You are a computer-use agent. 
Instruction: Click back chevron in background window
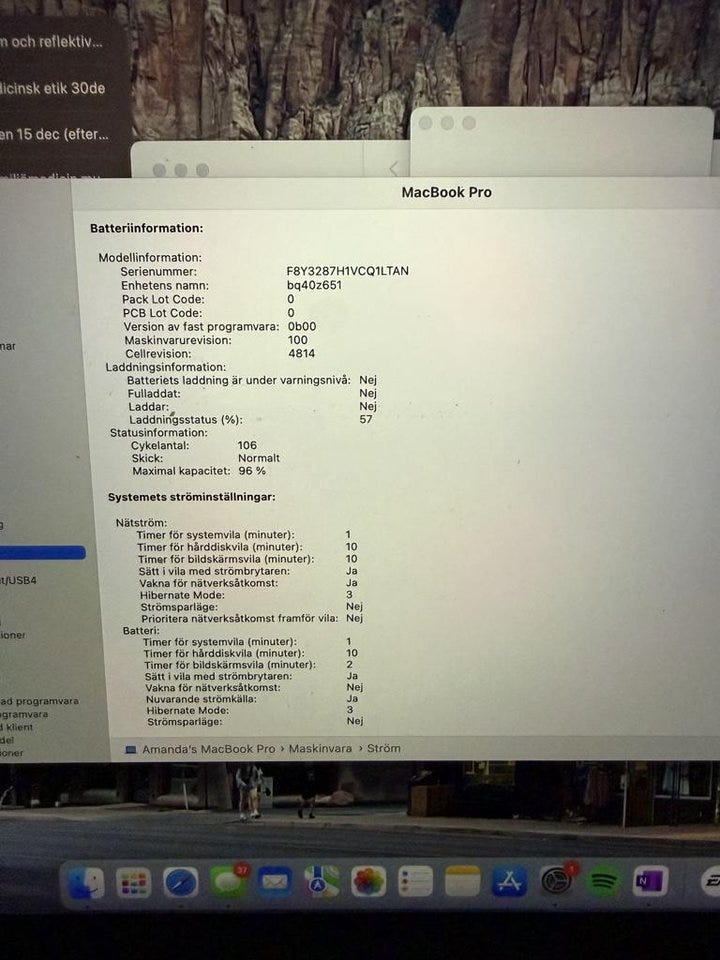point(394,168)
